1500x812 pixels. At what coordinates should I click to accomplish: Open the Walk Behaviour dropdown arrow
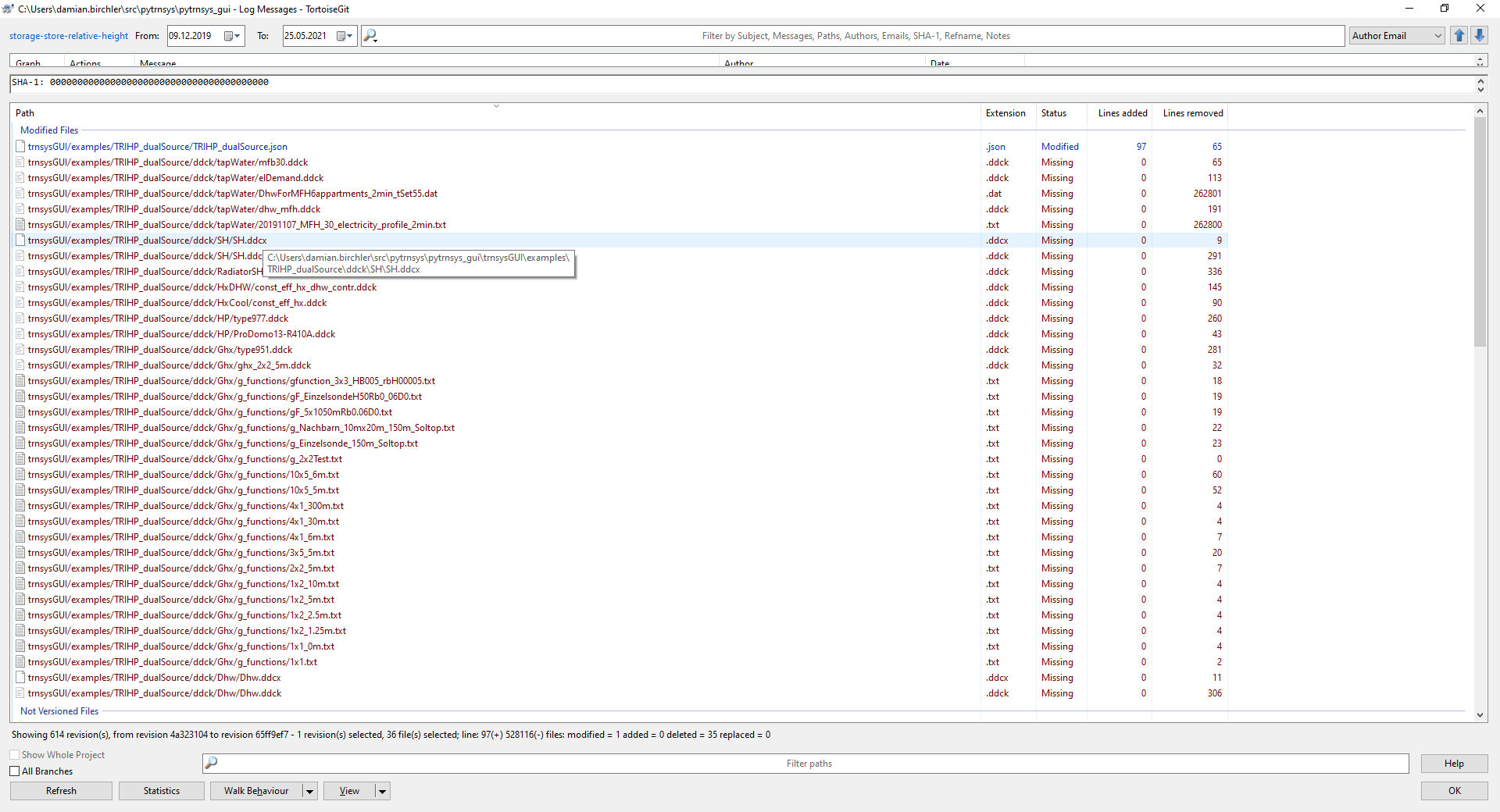(308, 791)
